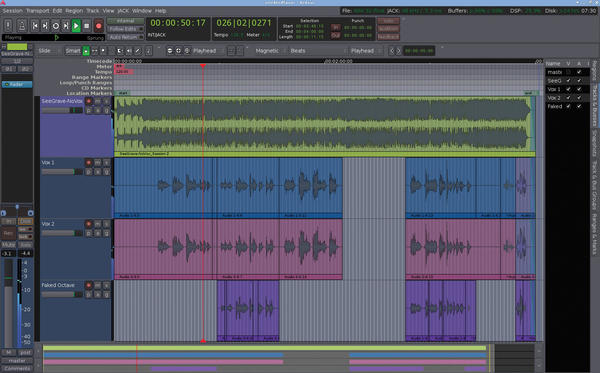Record-enable the SeeGrave-NoVox track
This screenshot has height=373, width=600.
pos(88,101)
